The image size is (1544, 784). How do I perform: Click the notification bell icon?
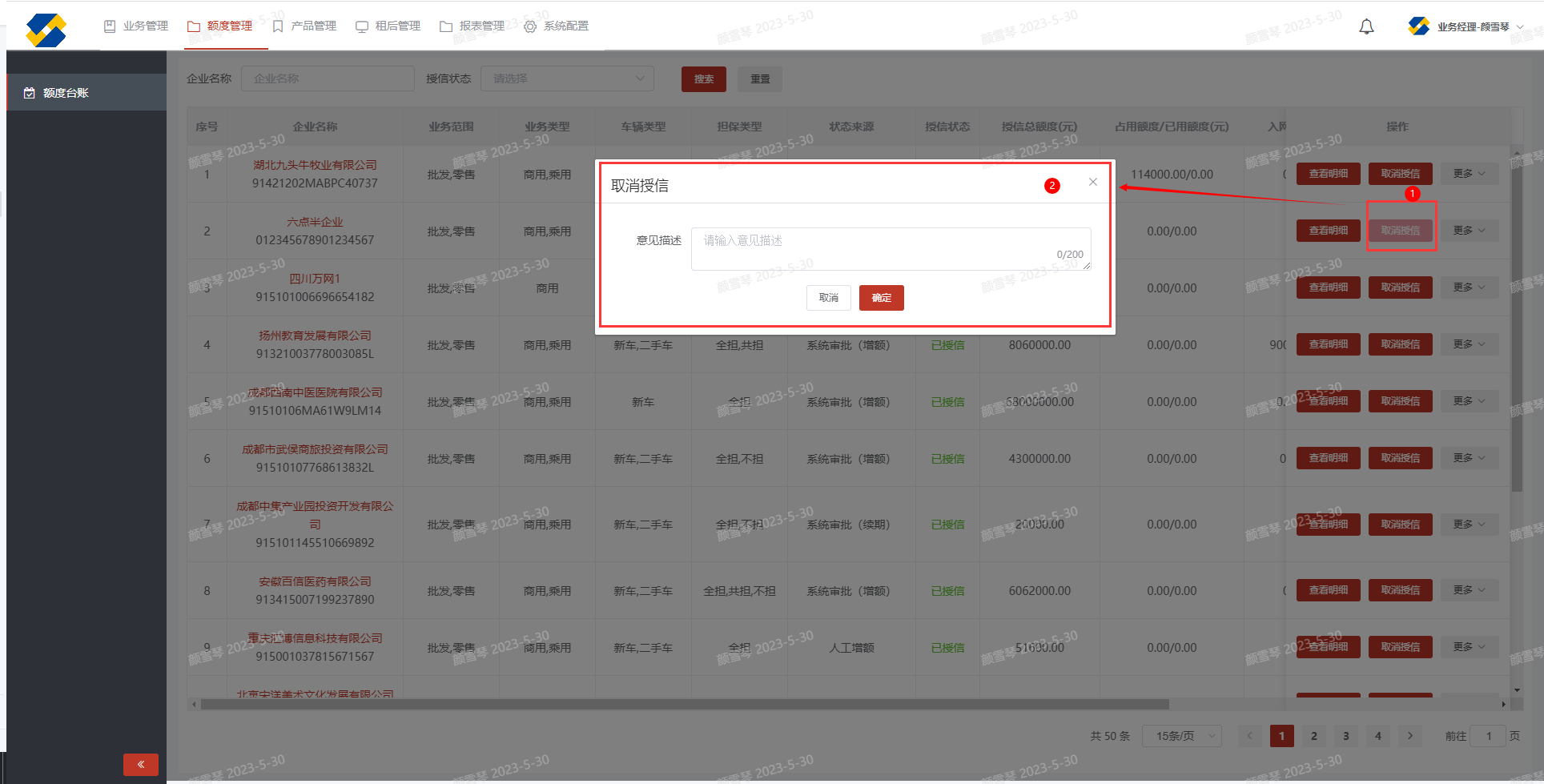click(1366, 26)
